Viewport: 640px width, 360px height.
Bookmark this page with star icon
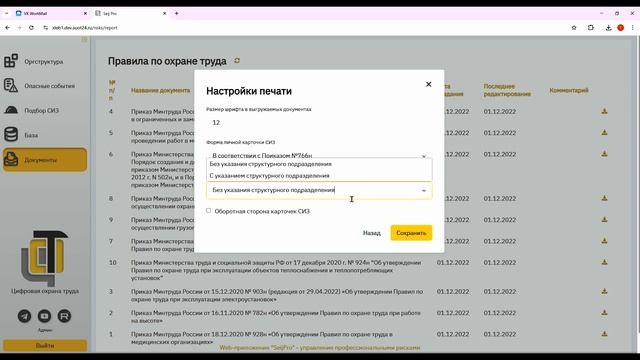pos(574,28)
